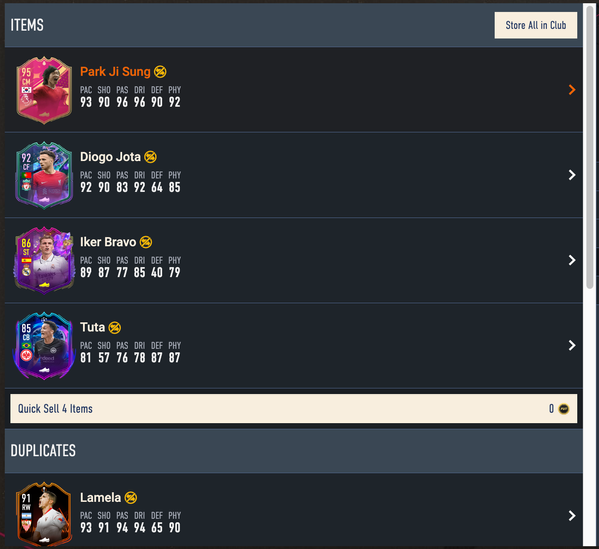Select the Tuta 85 CB card image
Screen dimensions: 599x549
[44, 346]
